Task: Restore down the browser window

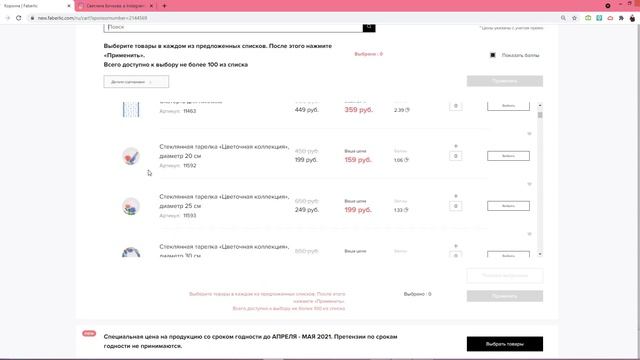Action: pos(629,4)
